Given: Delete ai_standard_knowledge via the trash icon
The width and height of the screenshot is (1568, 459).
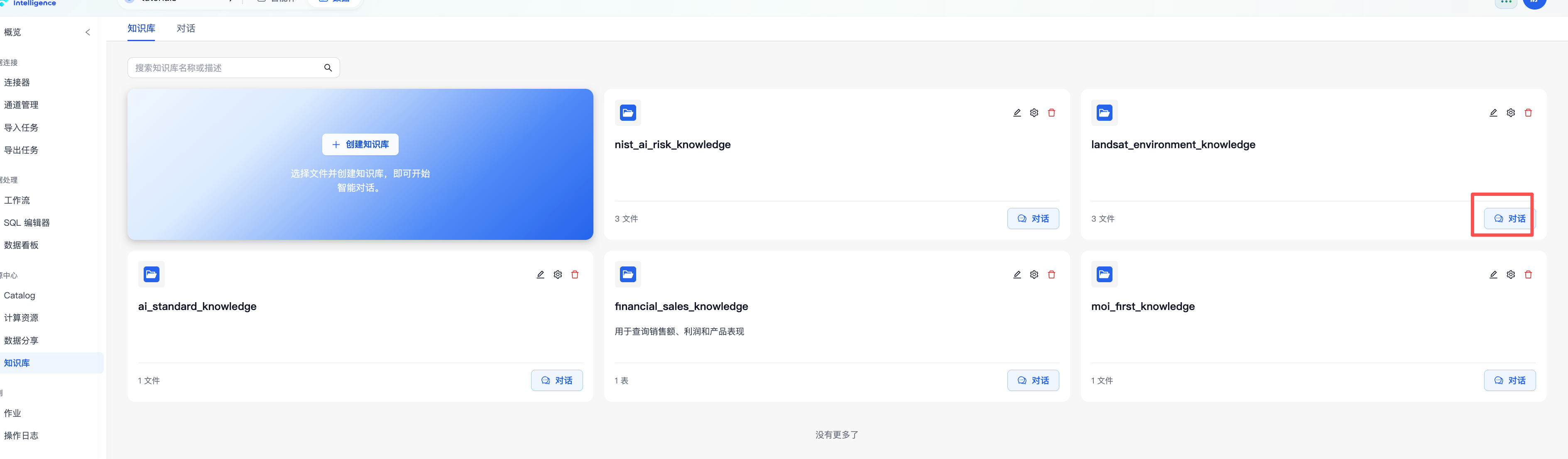Looking at the screenshot, I should (575, 275).
